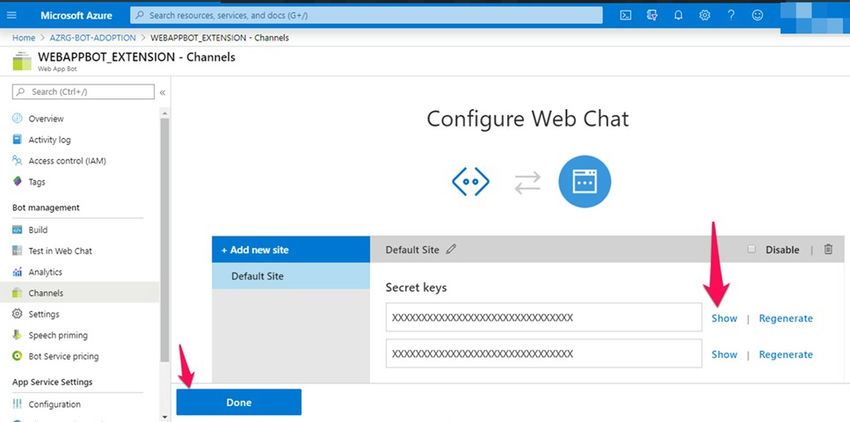Click the help question mark icon
This screenshot has height=422, width=850.
(731, 15)
